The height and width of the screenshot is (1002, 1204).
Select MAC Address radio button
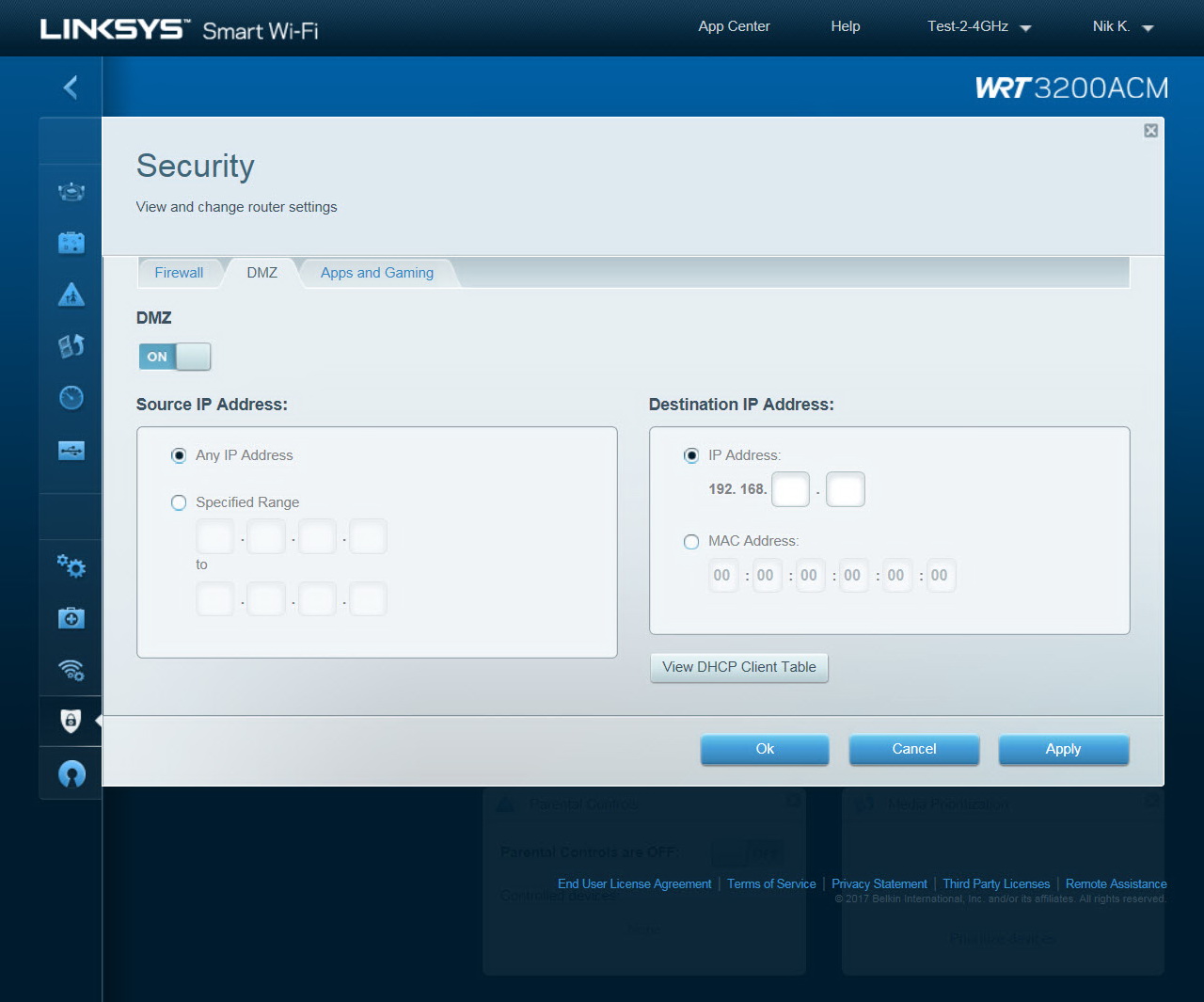(691, 541)
